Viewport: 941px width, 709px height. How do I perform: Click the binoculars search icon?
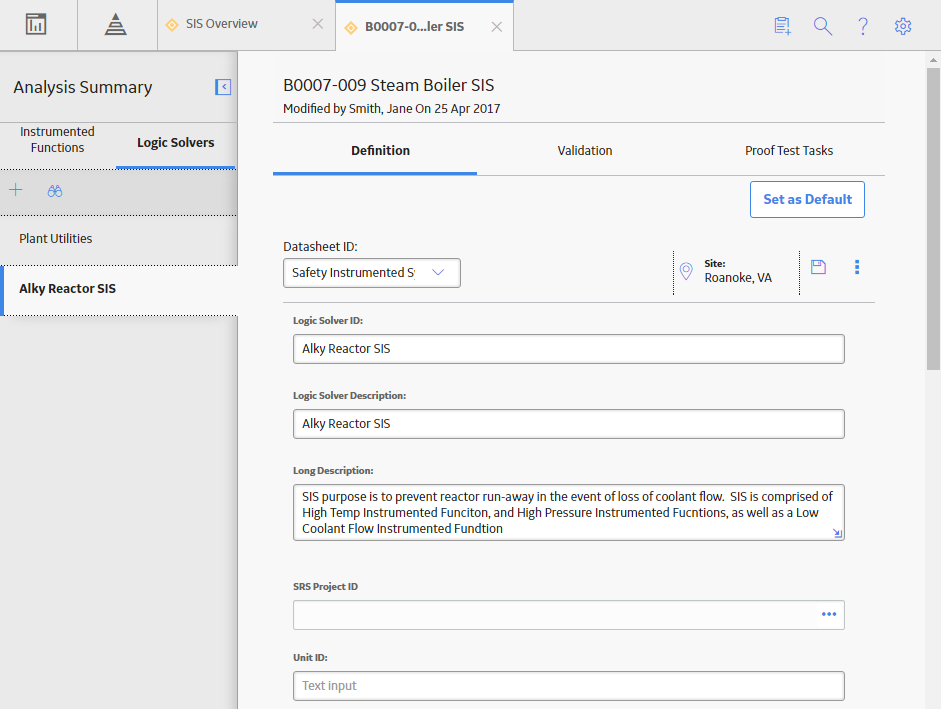(55, 192)
